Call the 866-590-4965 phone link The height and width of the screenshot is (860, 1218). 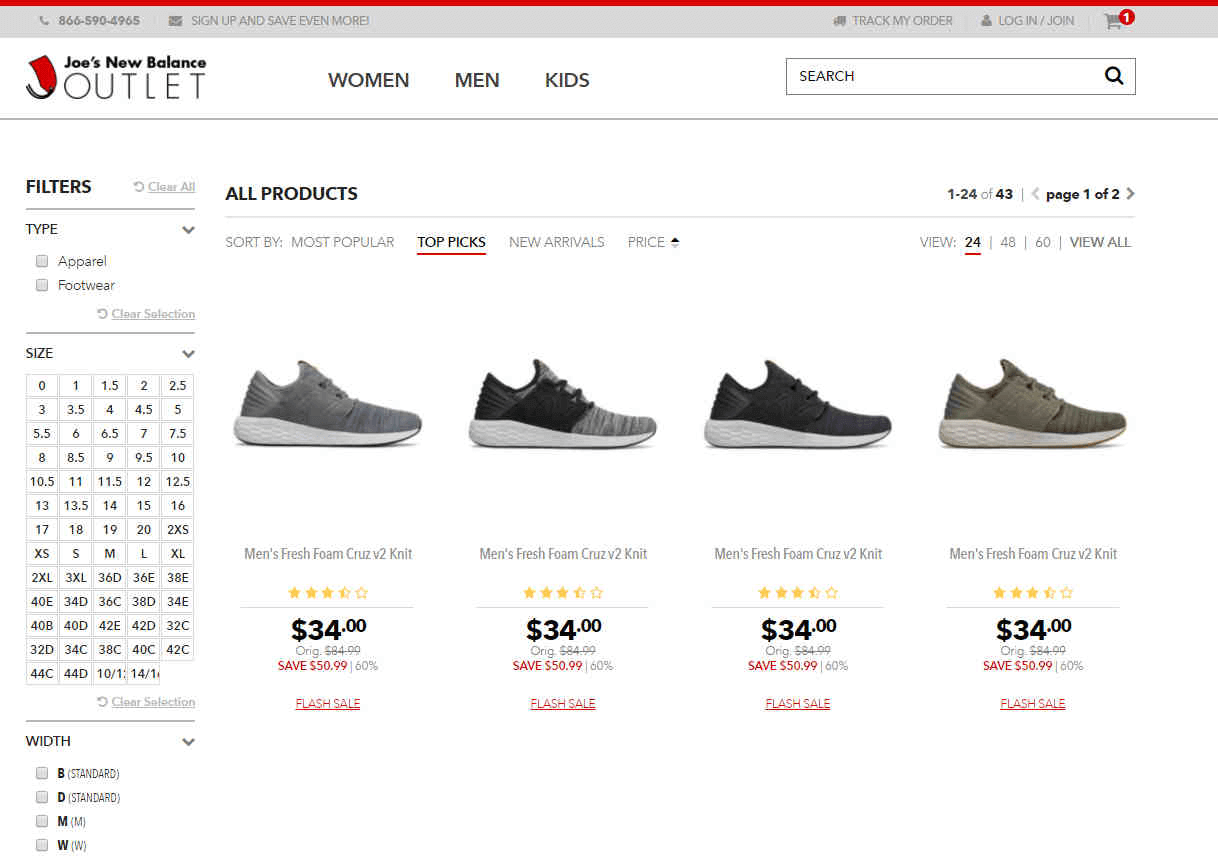coord(89,20)
